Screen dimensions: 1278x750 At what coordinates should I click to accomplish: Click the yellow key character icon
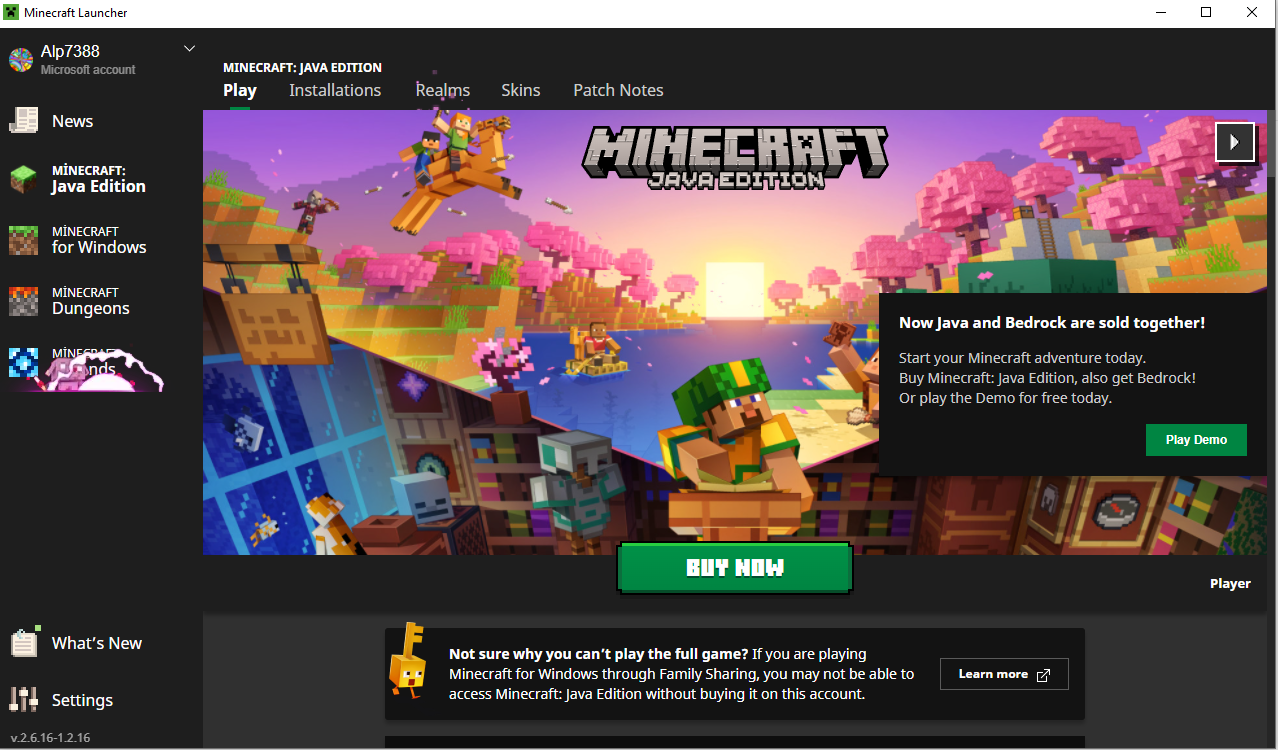click(x=407, y=660)
